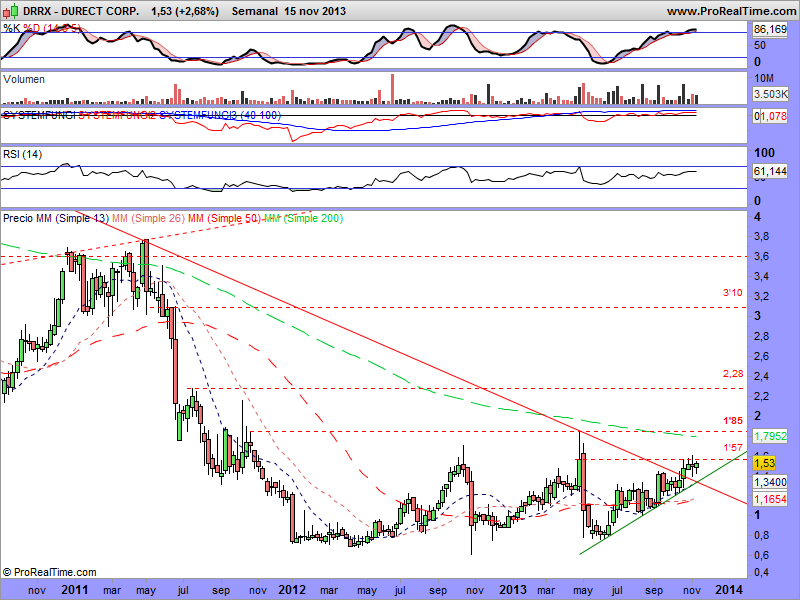Click the 0,4 price axis label
Image resolution: width=800 pixels, height=600 pixels.
pyautogui.click(x=762, y=572)
